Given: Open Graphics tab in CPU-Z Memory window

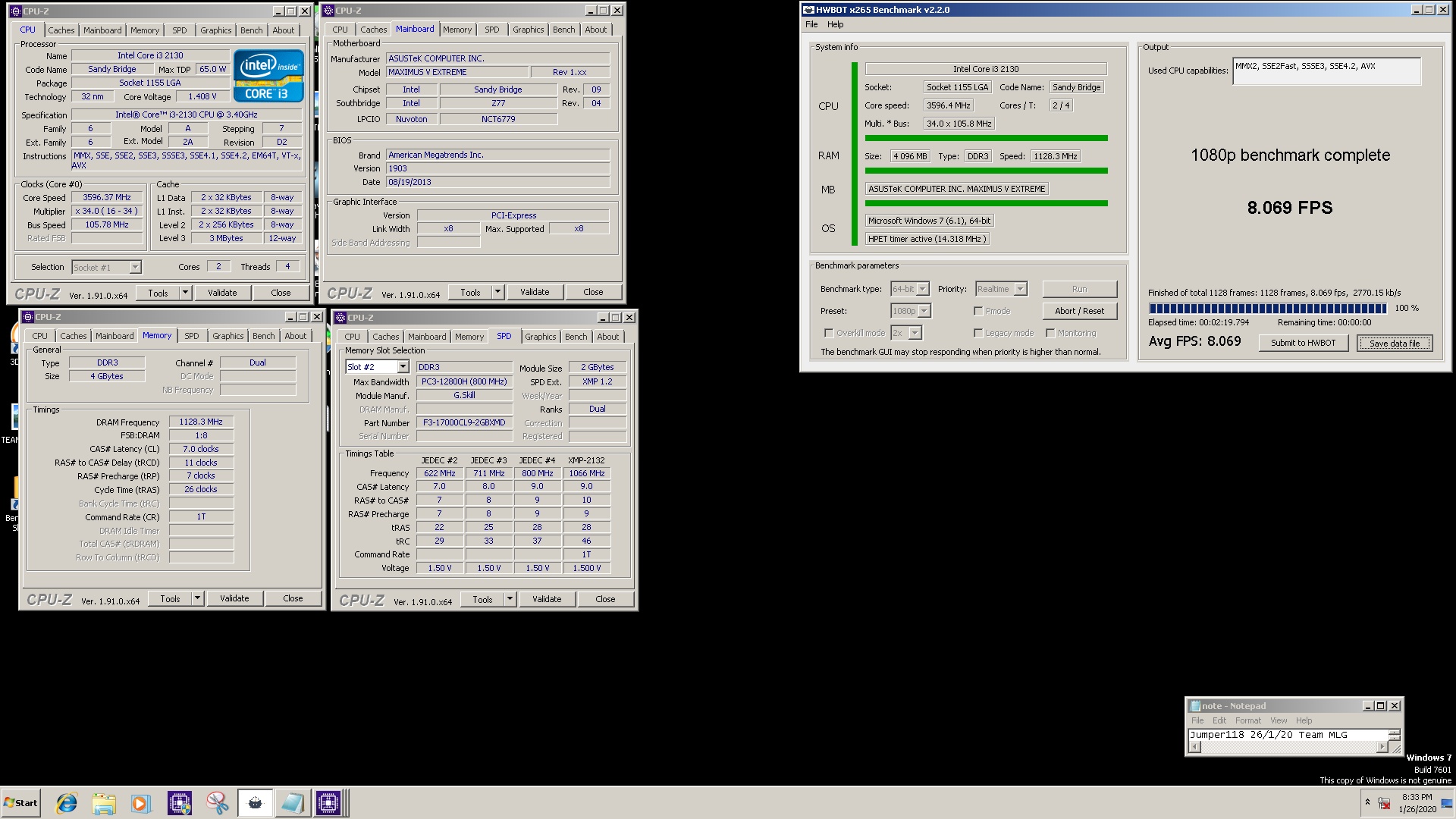Looking at the screenshot, I should pos(227,336).
